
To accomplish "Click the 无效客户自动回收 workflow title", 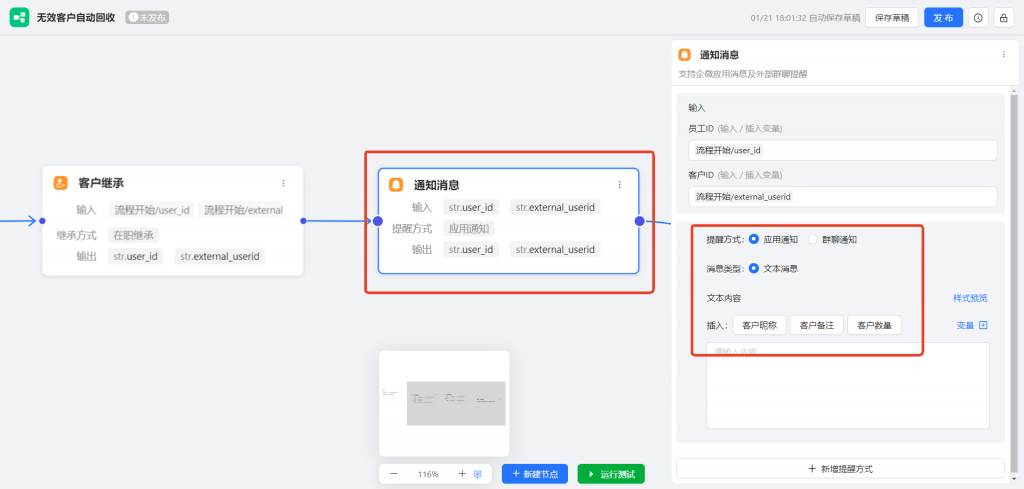I will [x=76, y=18].
